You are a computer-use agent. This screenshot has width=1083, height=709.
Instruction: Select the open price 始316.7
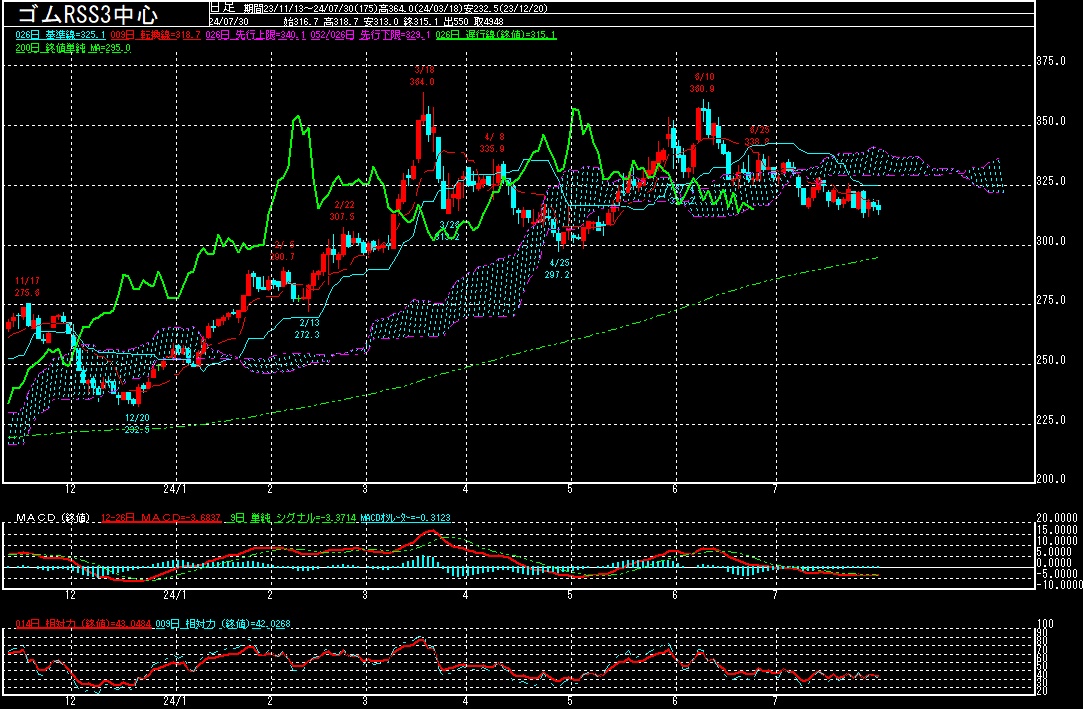point(301,21)
